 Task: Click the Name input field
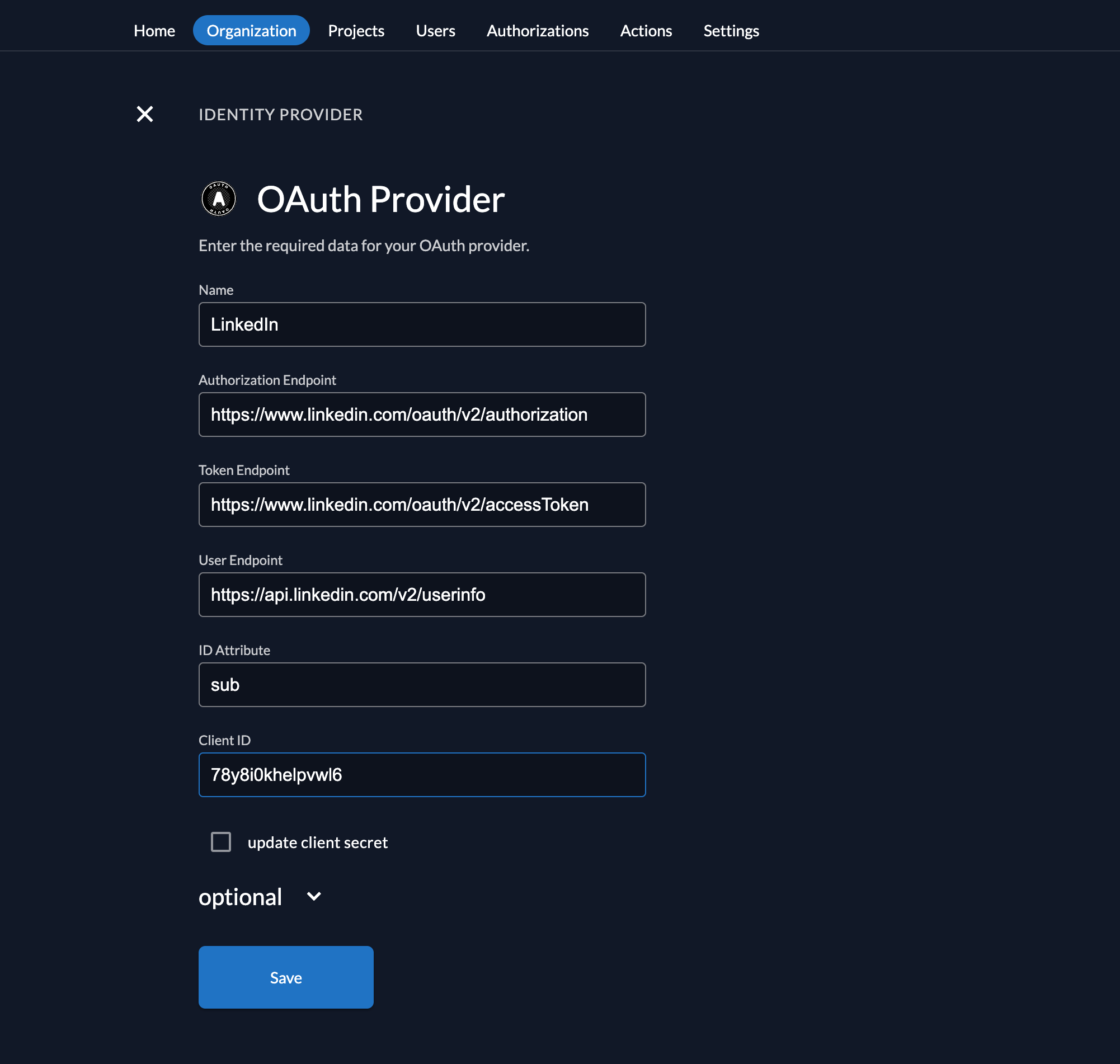(422, 324)
